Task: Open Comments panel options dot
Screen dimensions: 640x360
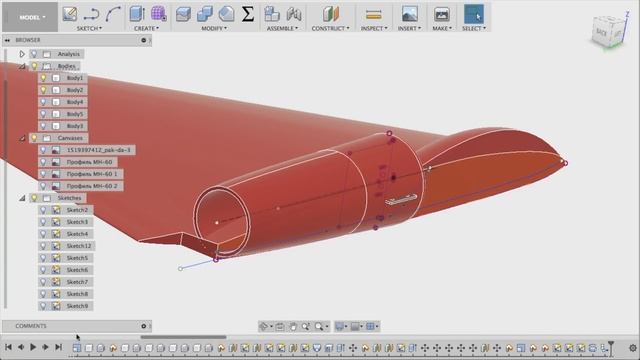Action: (x=144, y=326)
